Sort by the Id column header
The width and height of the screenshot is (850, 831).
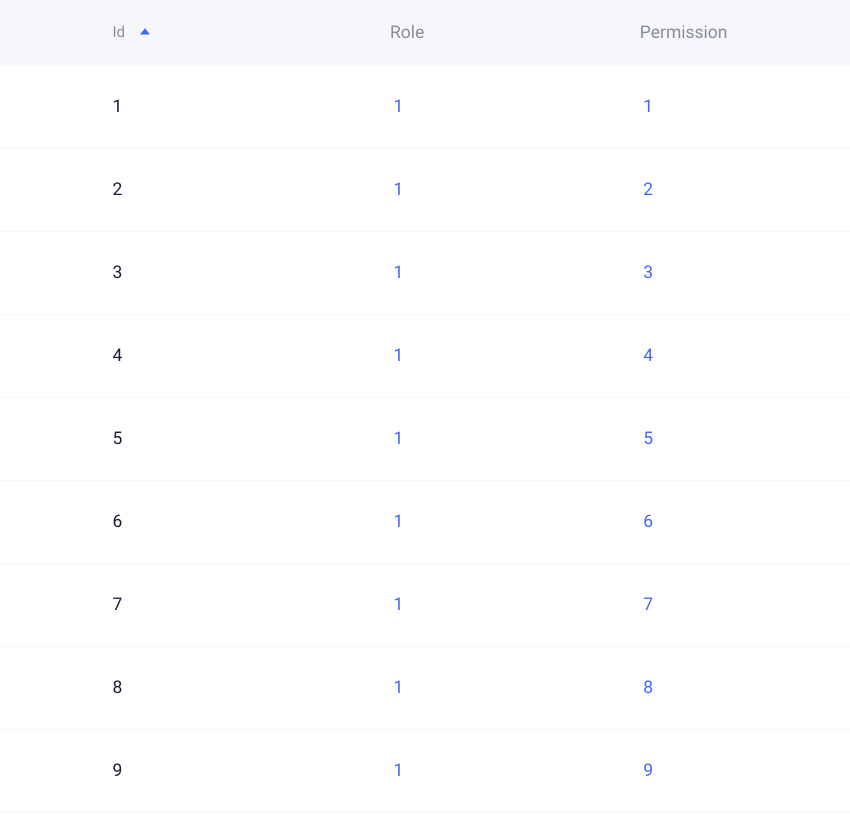pyautogui.click(x=119, y=32)
